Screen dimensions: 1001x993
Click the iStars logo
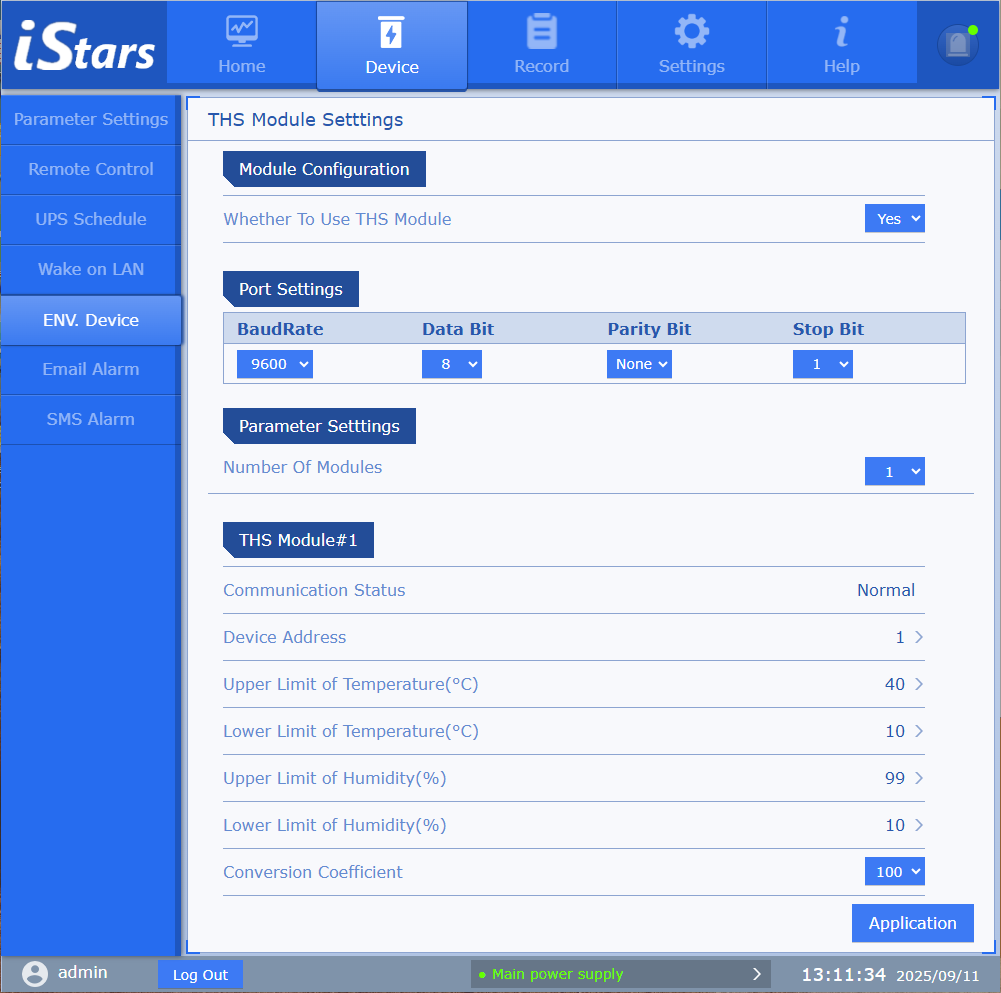(x=84, y=47)
